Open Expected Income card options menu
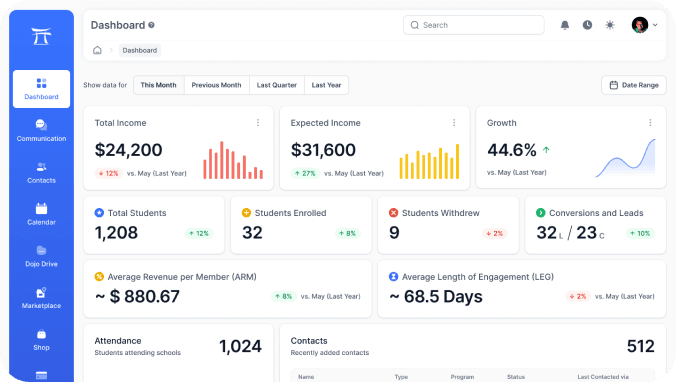Image resolution: width=676 pixels, height=382 pixels. tap(454, 123)
